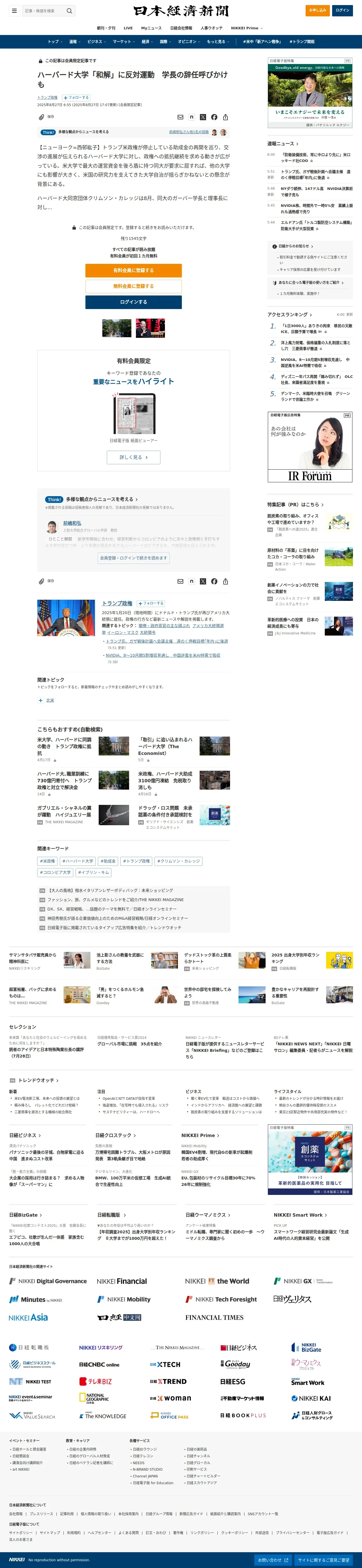This screenshot has height=1568, width=362.
Task: Open the Myニュース menu item
Action: tap(151, 28)
